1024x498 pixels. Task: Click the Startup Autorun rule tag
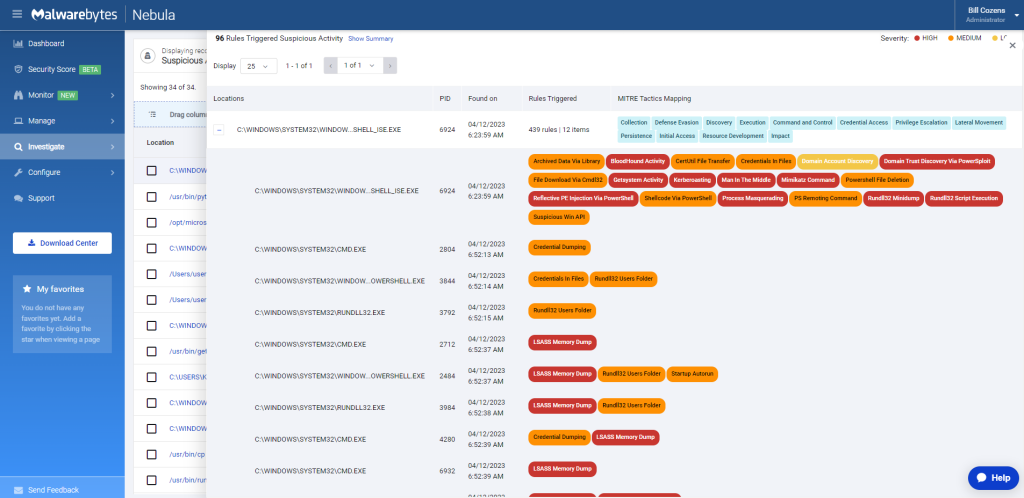point(692,374)
